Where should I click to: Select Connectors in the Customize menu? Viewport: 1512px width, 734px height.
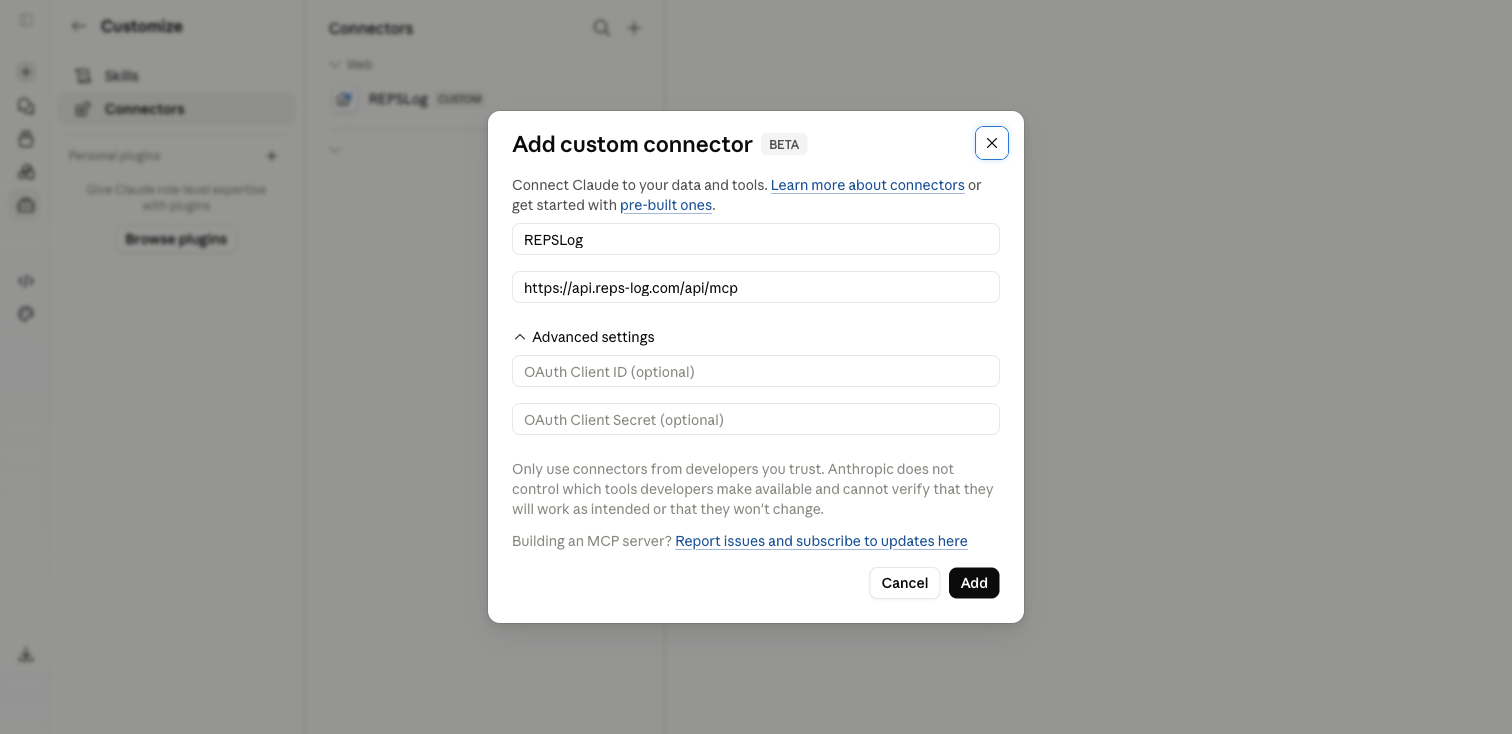(x=176, y=109)
